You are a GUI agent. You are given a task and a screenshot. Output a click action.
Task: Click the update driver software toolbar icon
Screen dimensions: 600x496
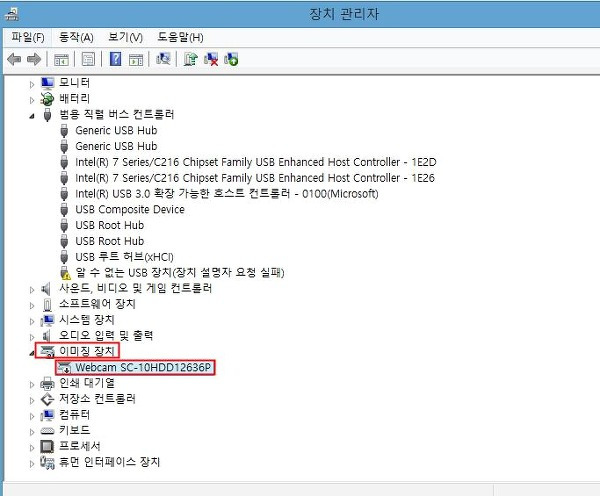[191, 59]
